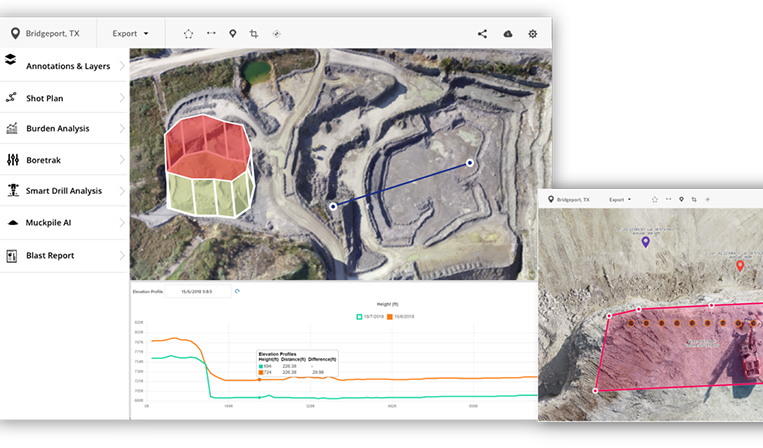Expand the Smart Drill Analysis chevron
763x448 pixels.
tap(122, 191)
